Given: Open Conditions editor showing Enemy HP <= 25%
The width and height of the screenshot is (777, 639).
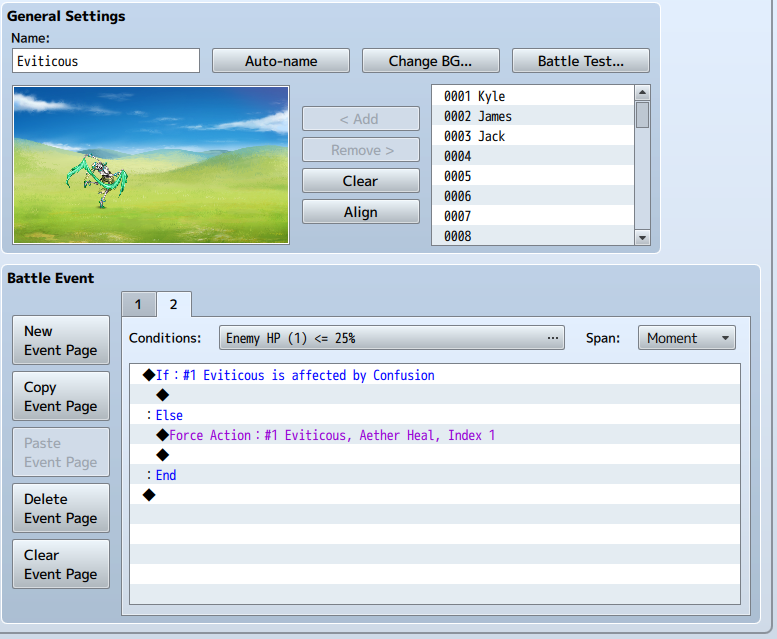Looking at the screenshot, I should click(391, 338).
